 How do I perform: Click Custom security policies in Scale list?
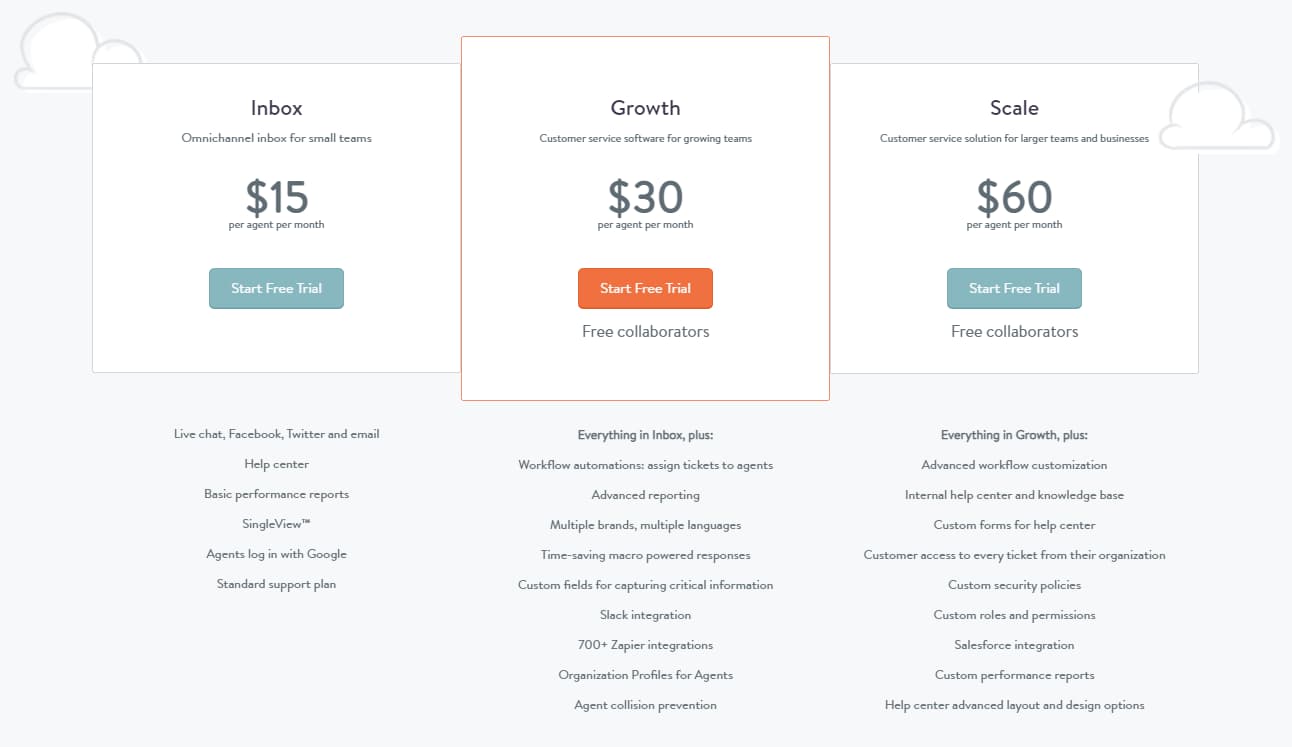(1014, 585)
